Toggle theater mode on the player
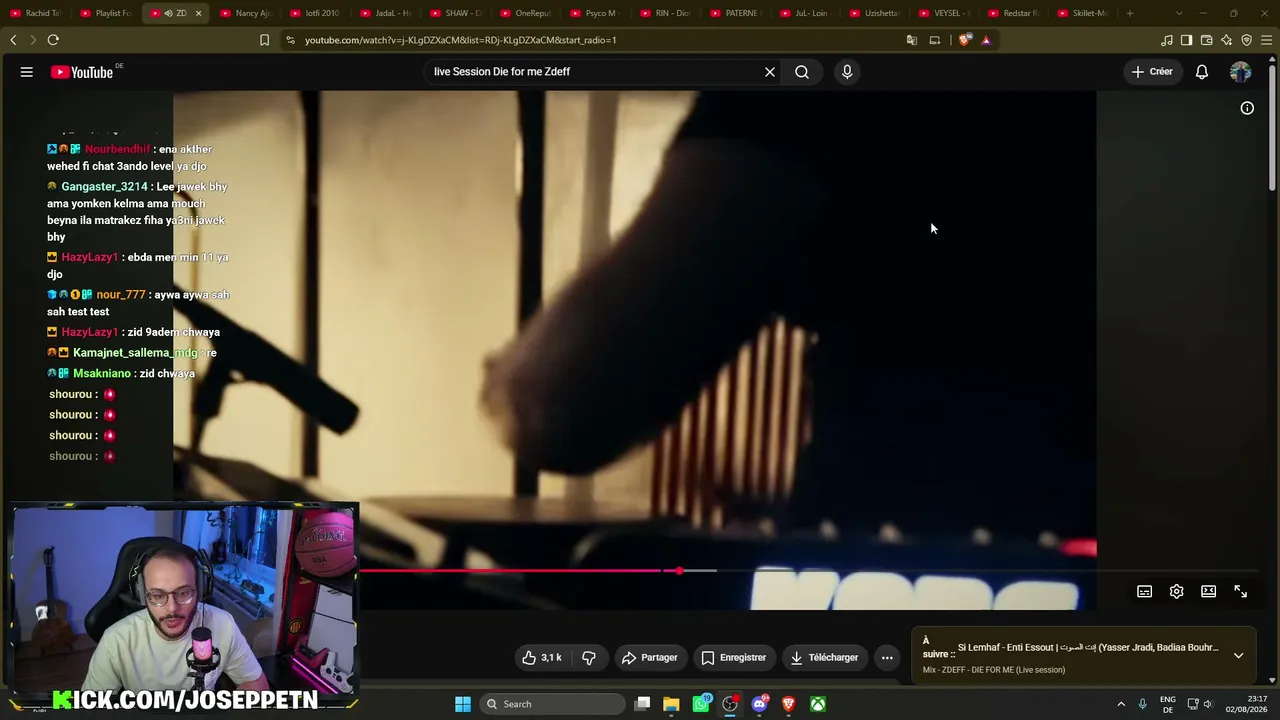This screenshot has width=1280, height=720. coord(1209,592)
